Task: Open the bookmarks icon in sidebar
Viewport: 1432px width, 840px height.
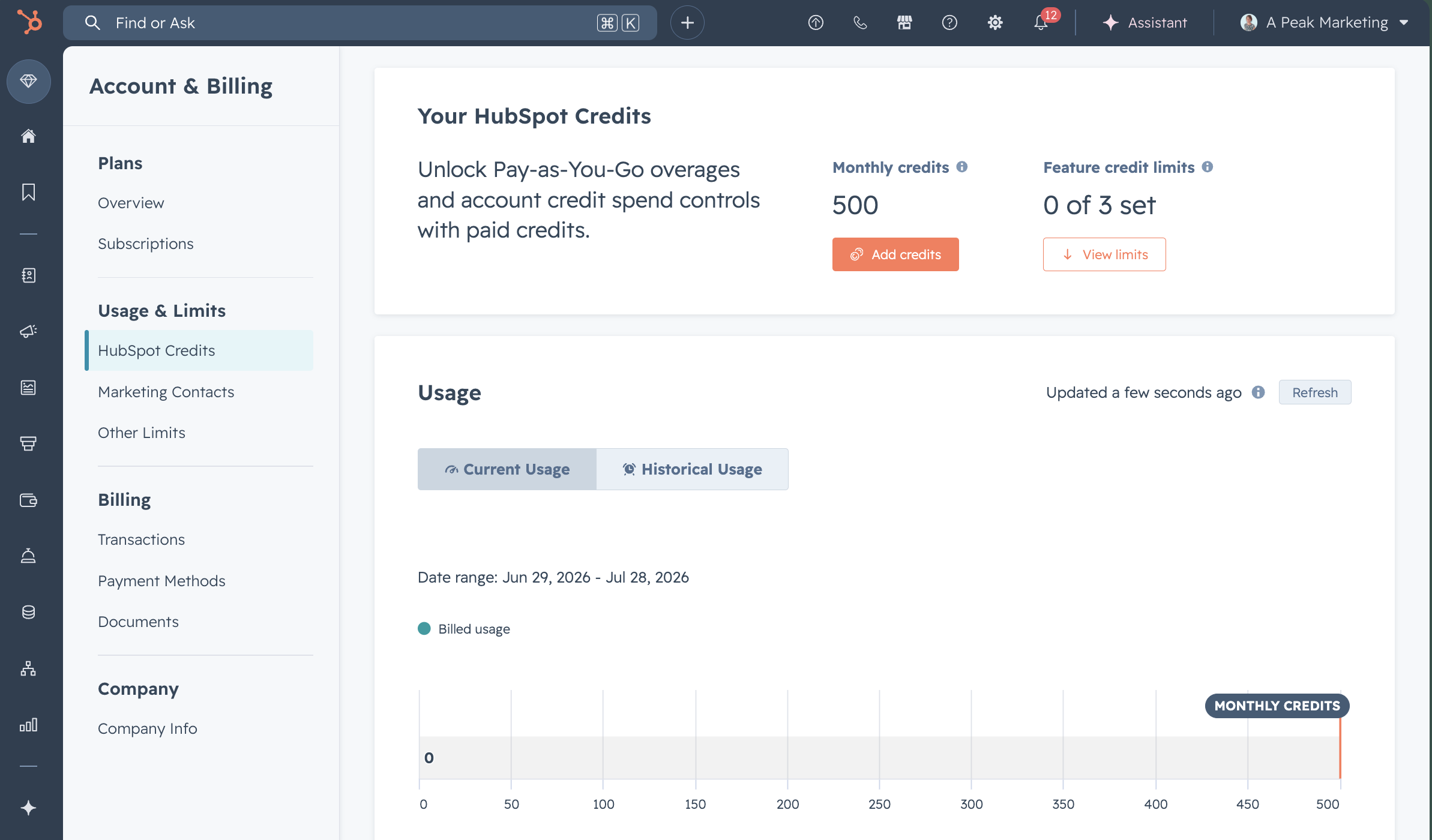Action: click(x=28, y=192)
